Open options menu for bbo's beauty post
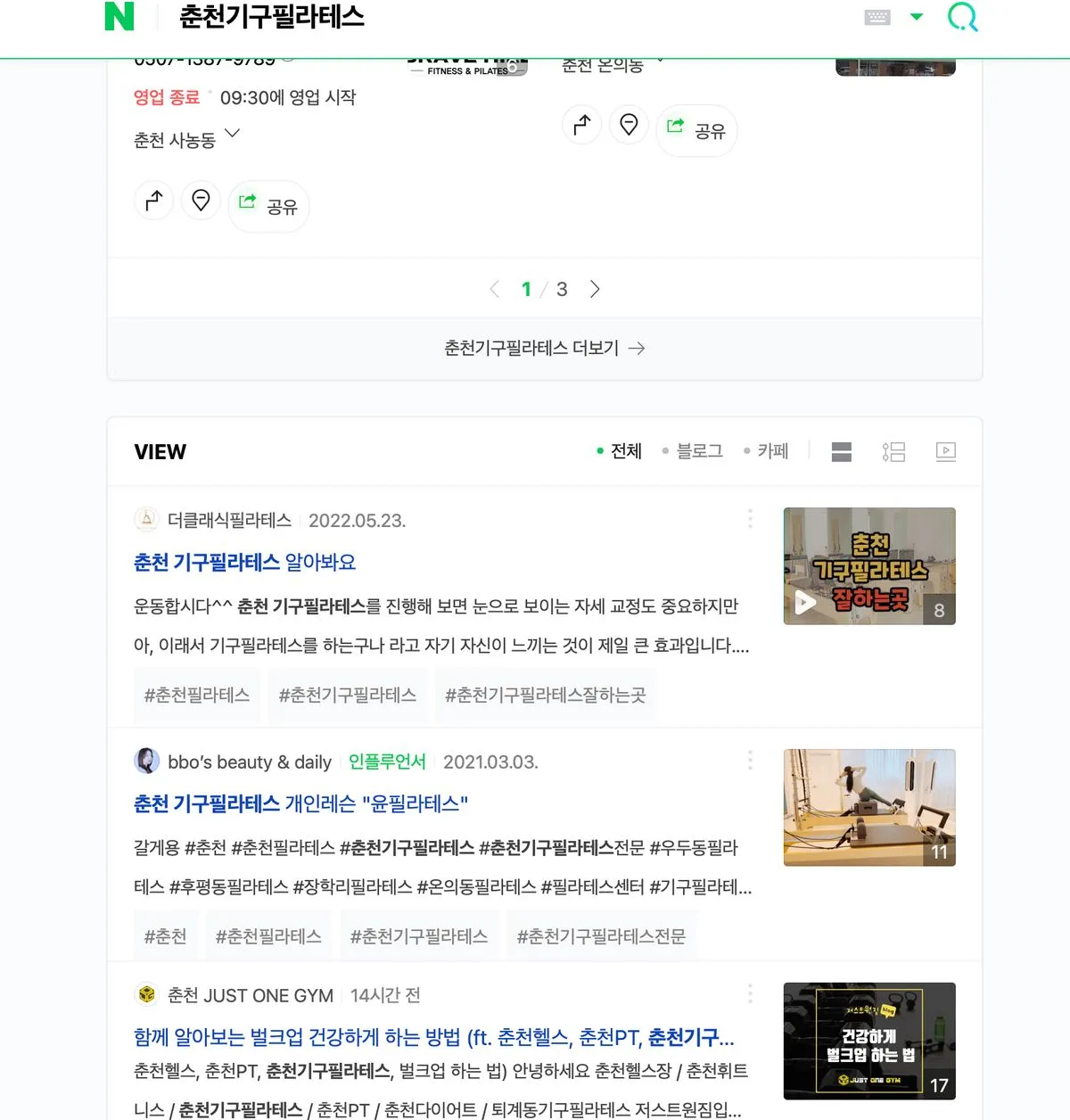 (x=750, y=761)
